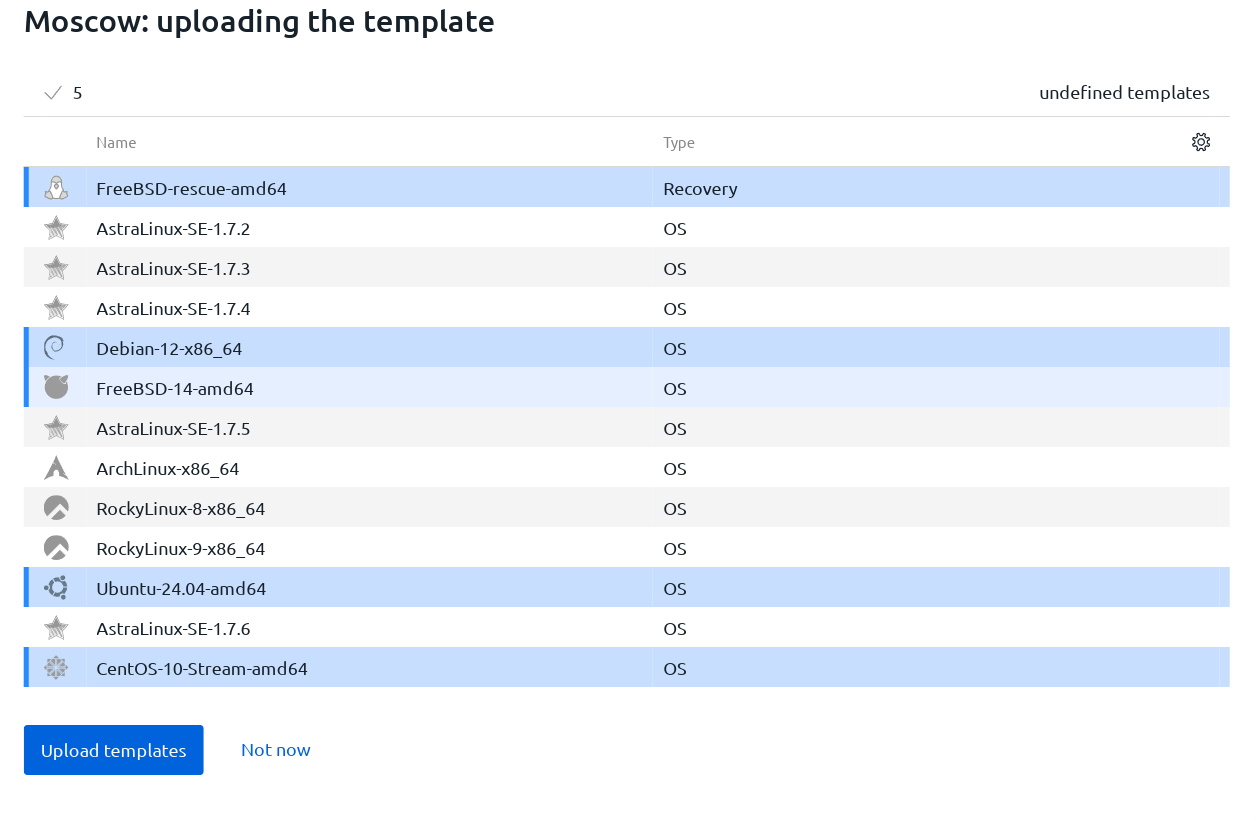Select the AstraLinux-SE-1.7.6 template row
Viewport: 1256px width, 821px height.
point(400,628)
